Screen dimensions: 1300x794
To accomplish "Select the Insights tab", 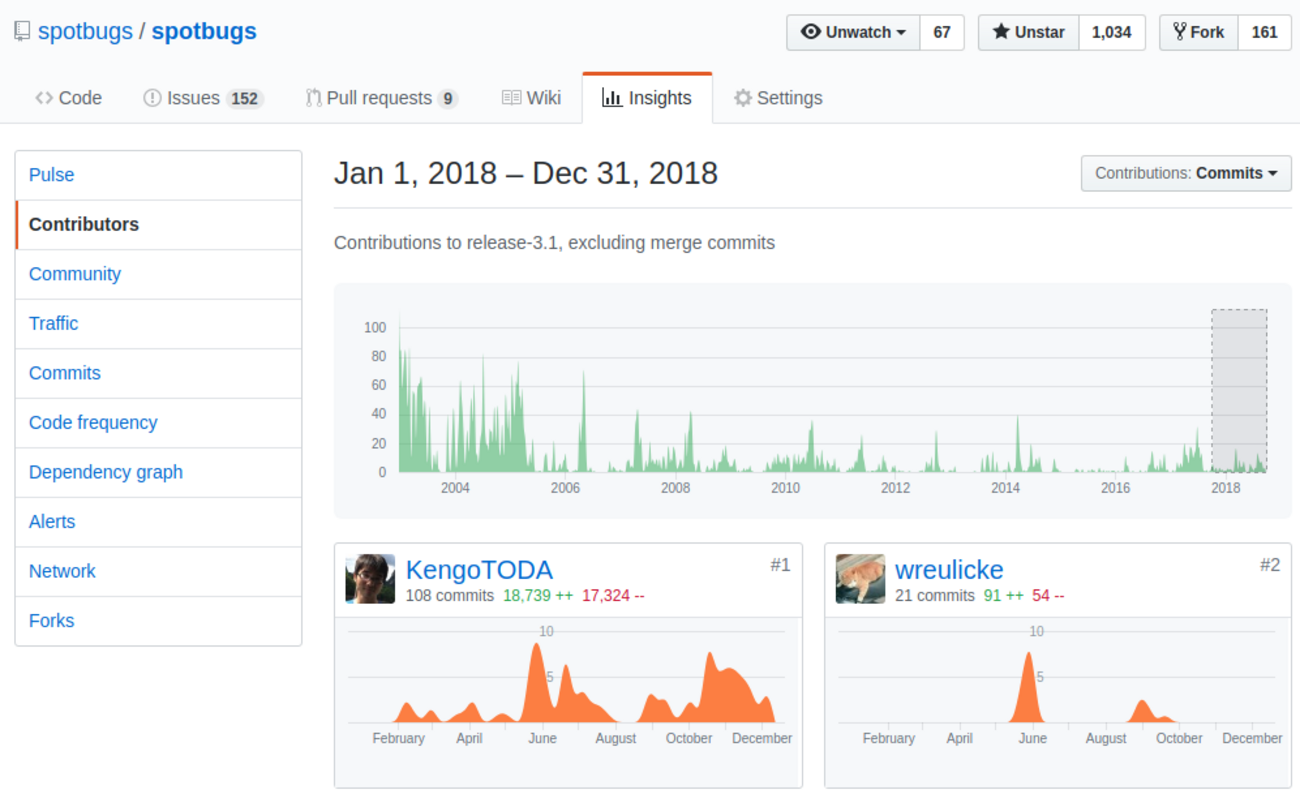I will coord(647,98).
